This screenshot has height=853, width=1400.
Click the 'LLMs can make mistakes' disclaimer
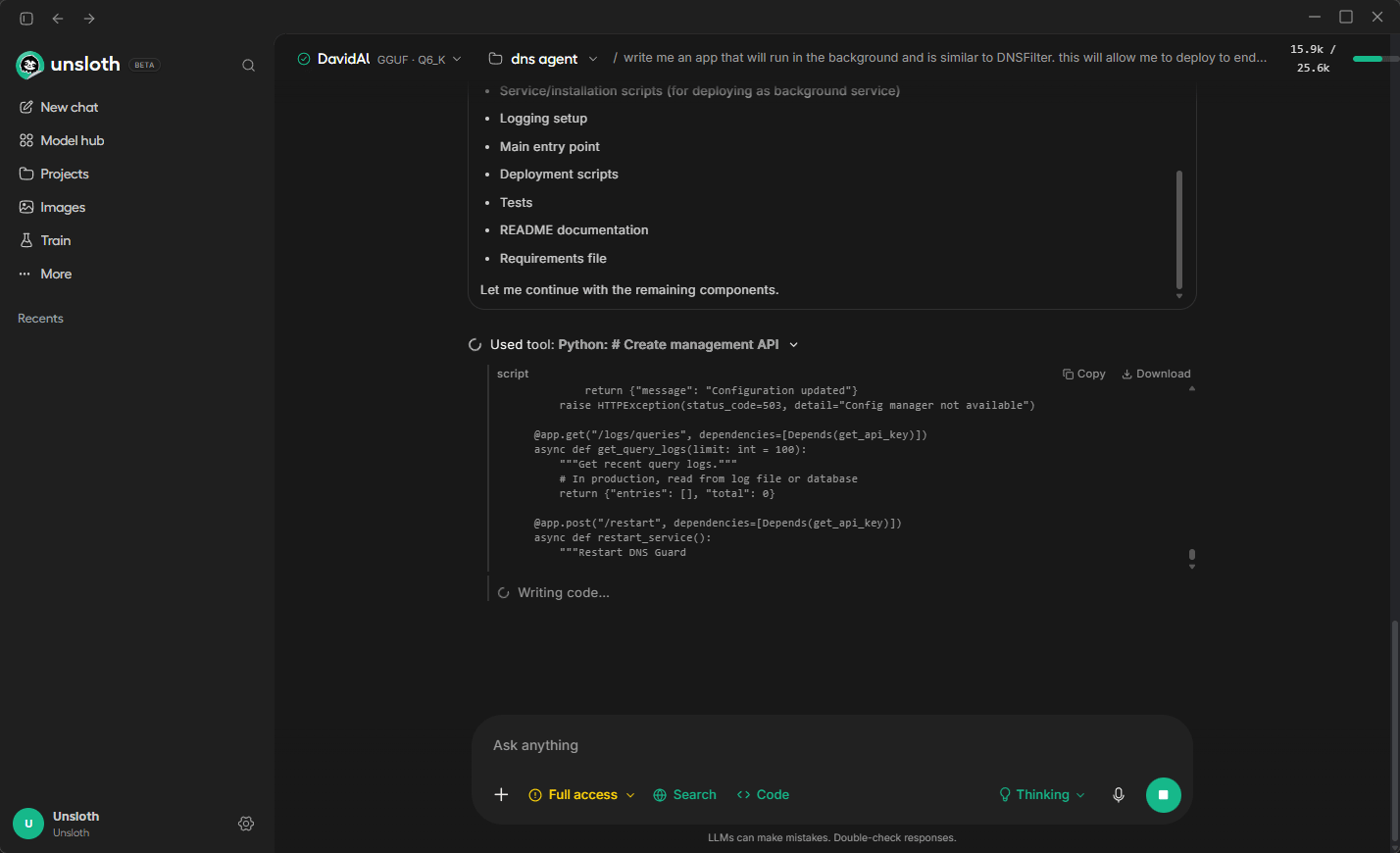[x=831, y=838]
